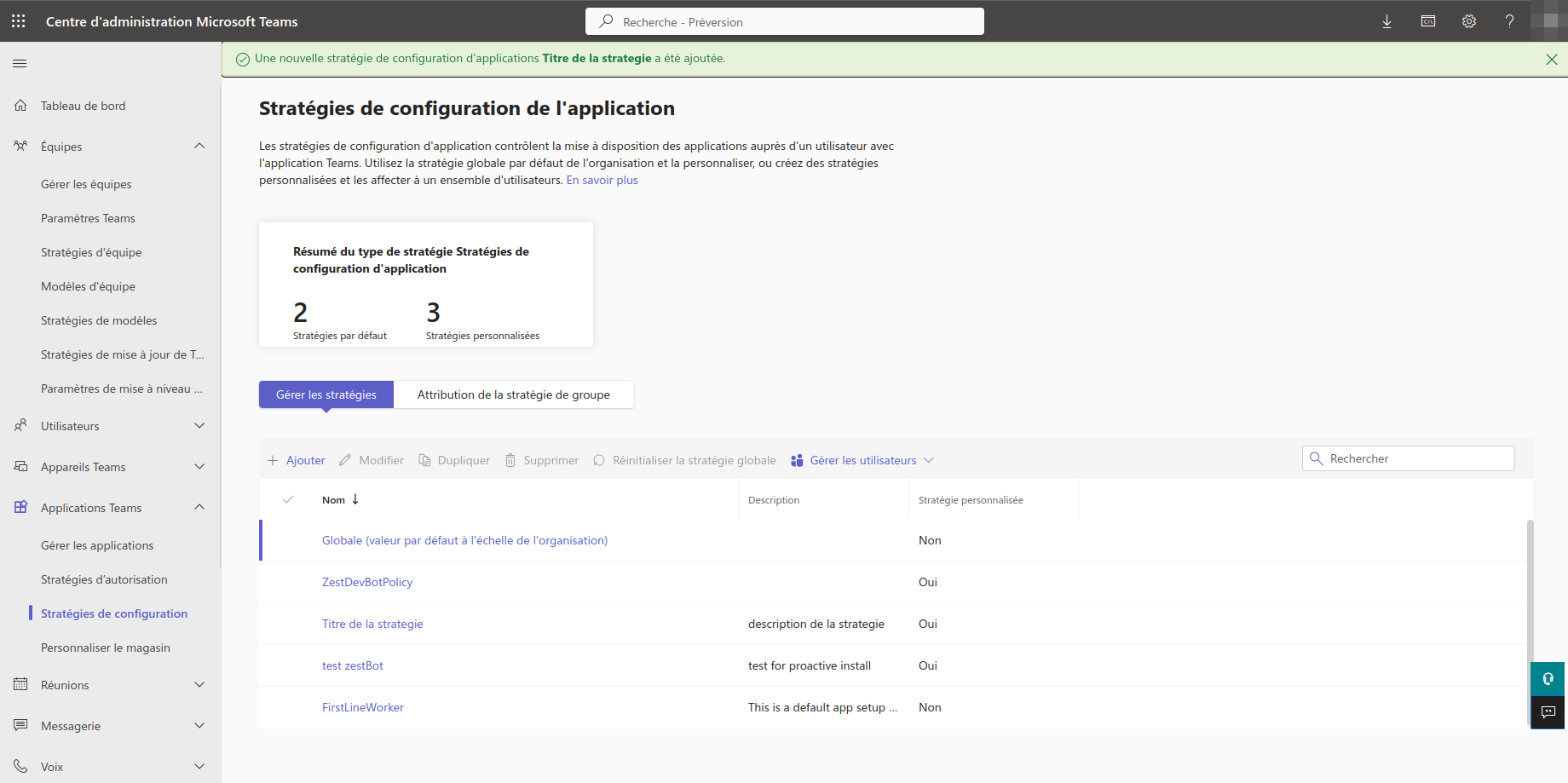
Task: Toggle the select-all checkmark in table header
Action: [x=288, y=500]
